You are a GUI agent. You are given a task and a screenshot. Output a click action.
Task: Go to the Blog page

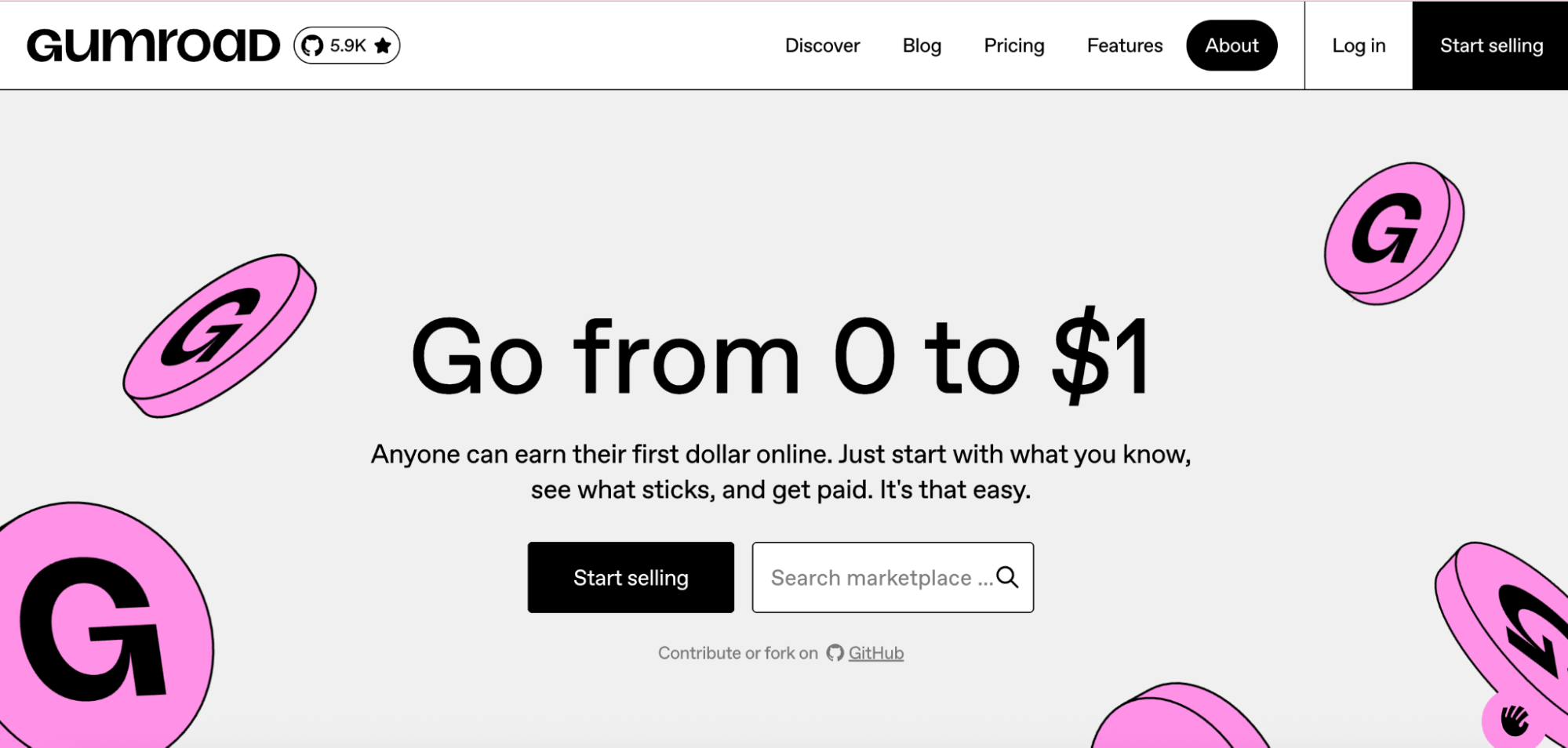922,45
